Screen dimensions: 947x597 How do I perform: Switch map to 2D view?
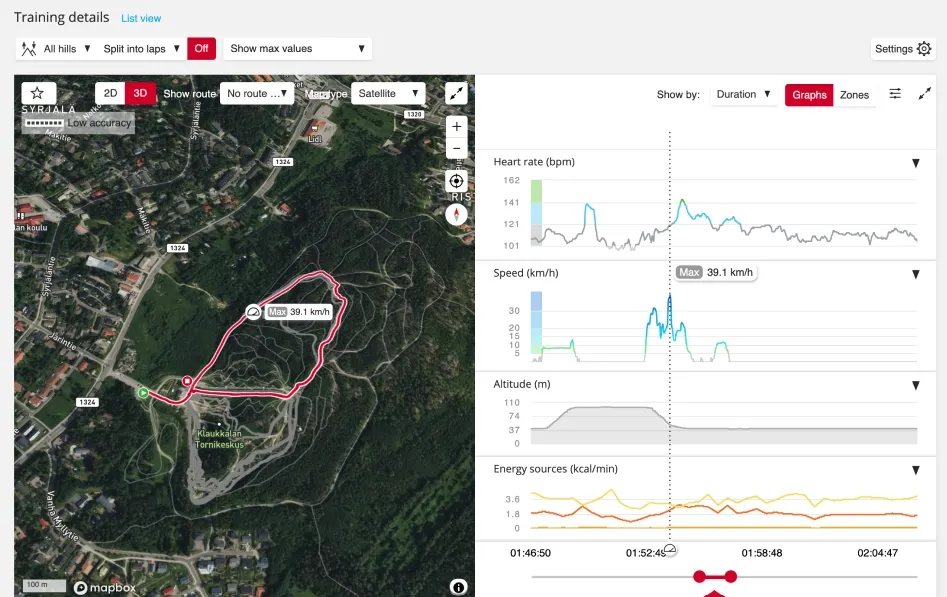(110, 94)
